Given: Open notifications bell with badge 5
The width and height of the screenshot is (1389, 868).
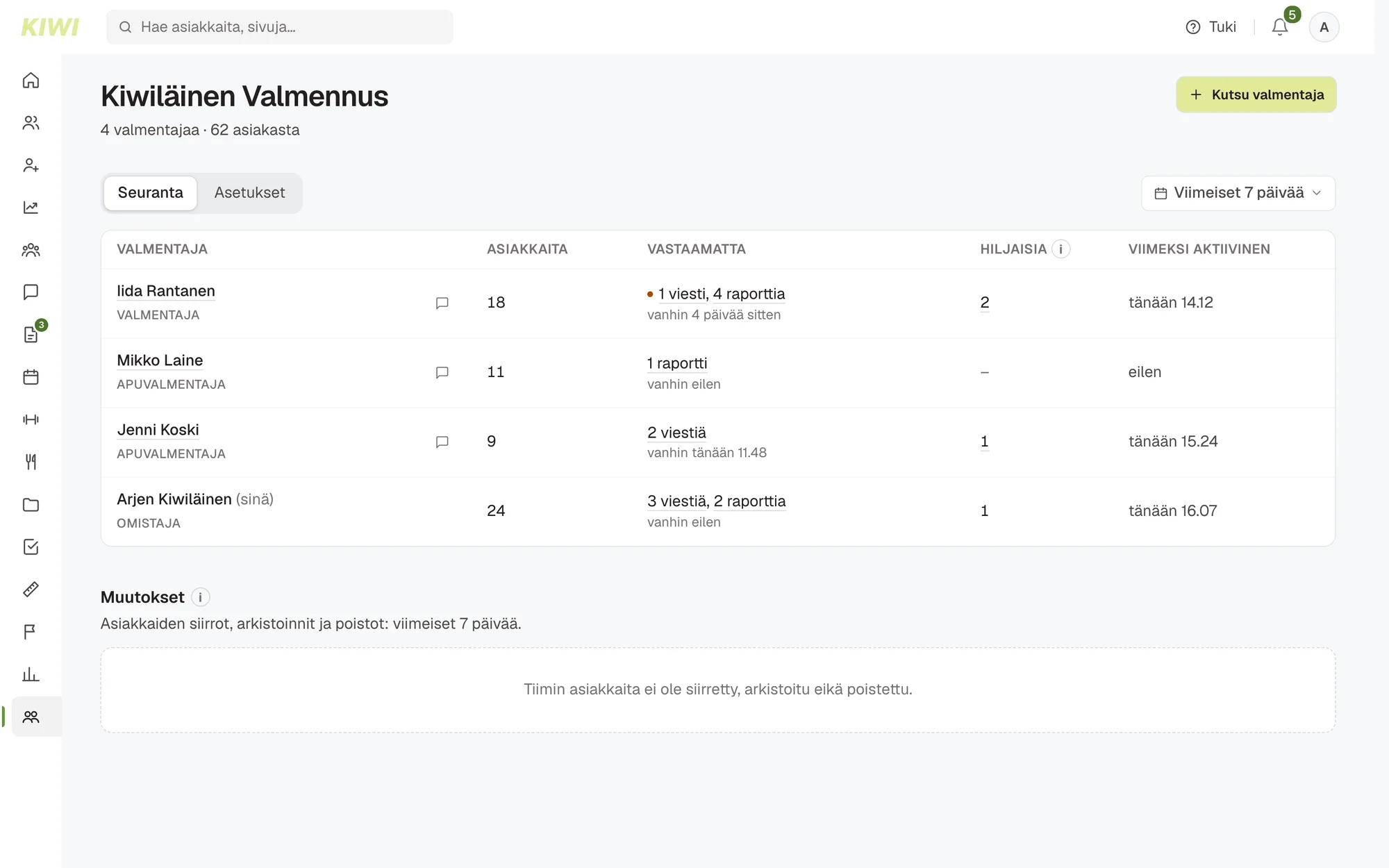Looking at the screenshot, I should (x=1280, y=26).
